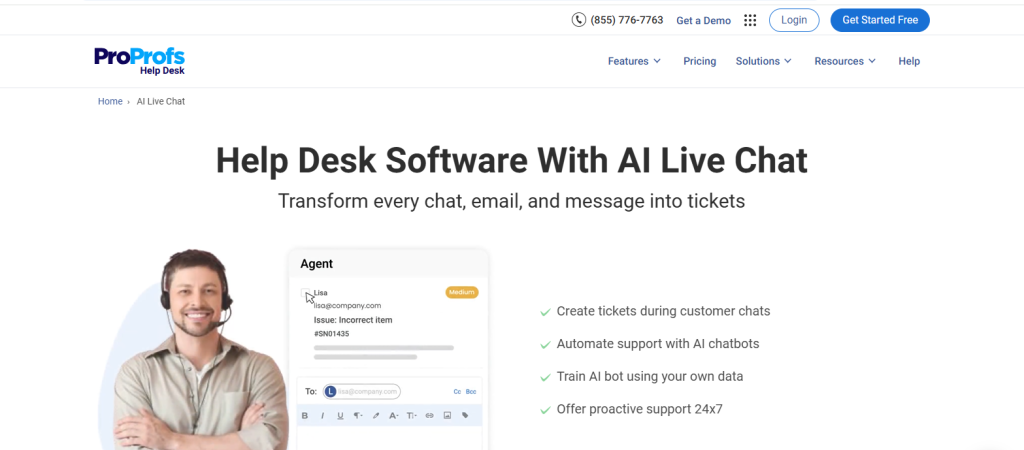Open the apps grid icon
This screenshot has width=1024, height=450.
pyautogui.click(x=750, y=20)
